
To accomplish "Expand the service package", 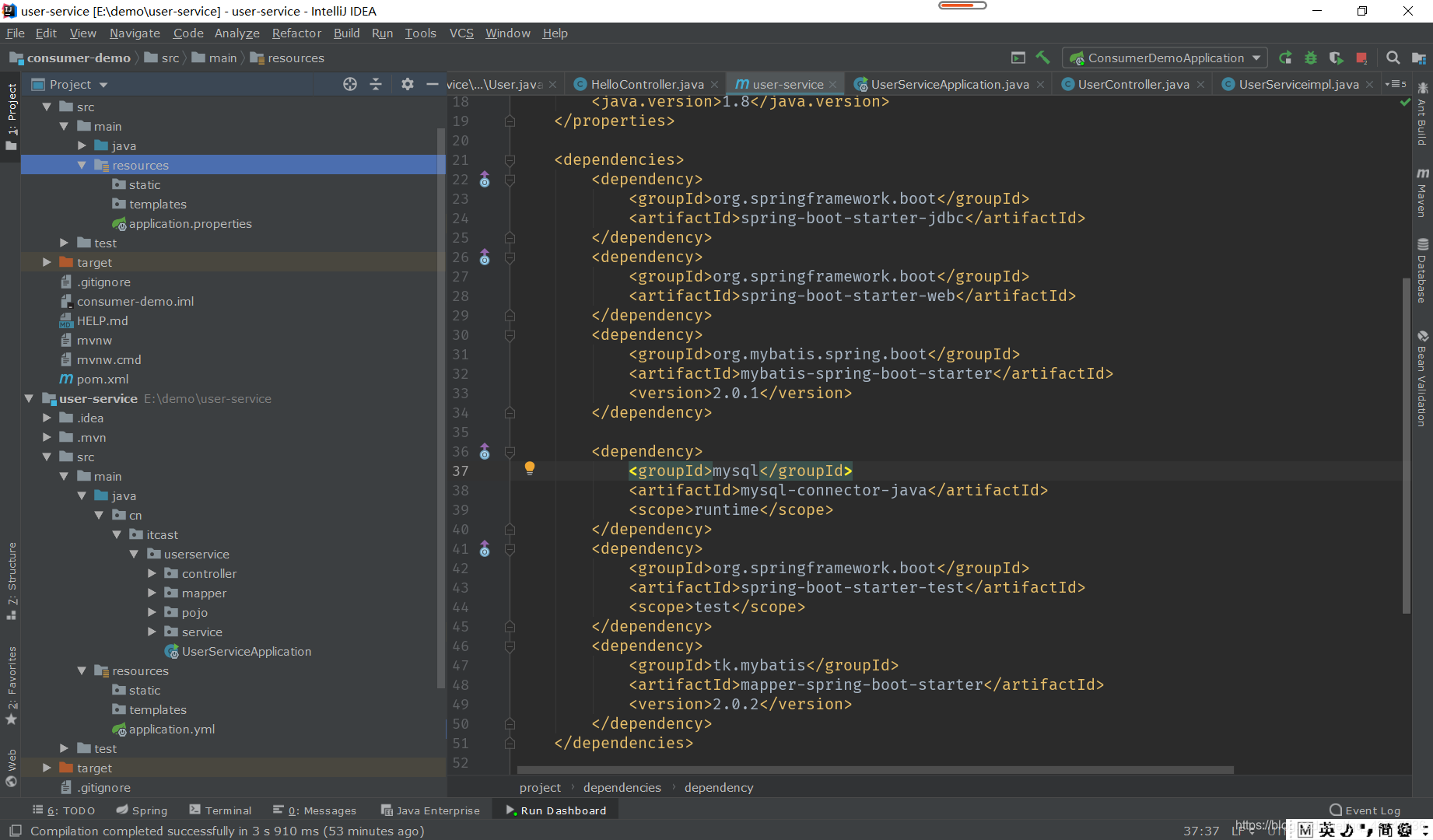I will [152, 632].
